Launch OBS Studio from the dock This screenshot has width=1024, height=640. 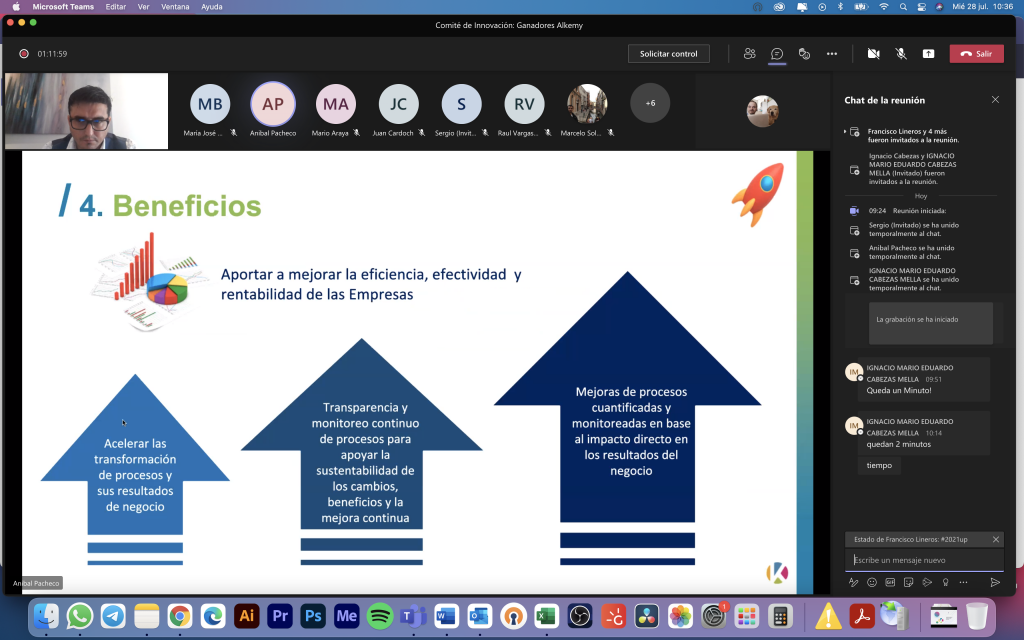click(x=579, y=615)
